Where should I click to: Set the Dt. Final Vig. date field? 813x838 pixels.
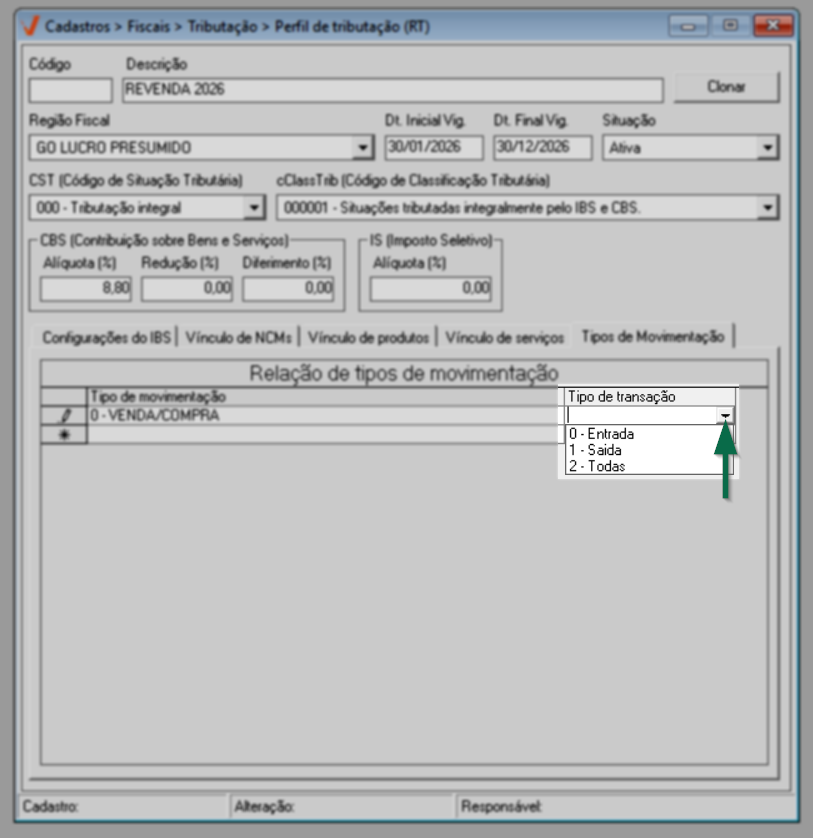click(x=542, y=148)
